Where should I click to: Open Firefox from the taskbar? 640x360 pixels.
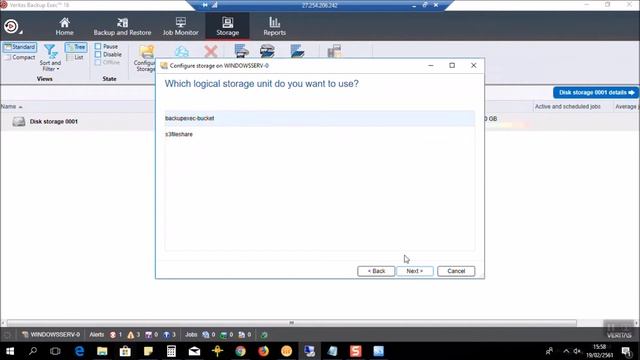263,351
